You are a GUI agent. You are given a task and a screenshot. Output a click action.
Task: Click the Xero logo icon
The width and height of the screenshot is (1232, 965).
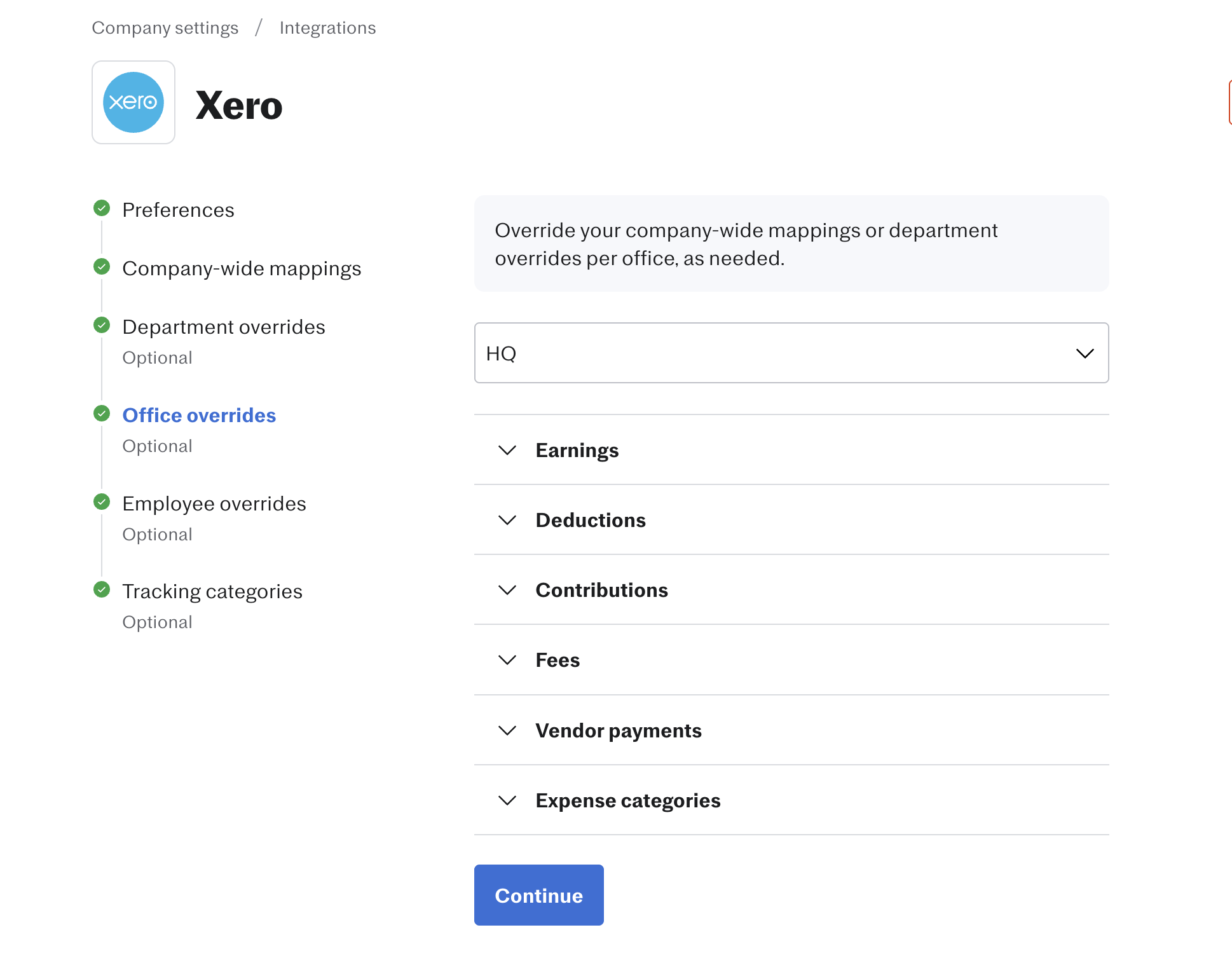[133, 102]
